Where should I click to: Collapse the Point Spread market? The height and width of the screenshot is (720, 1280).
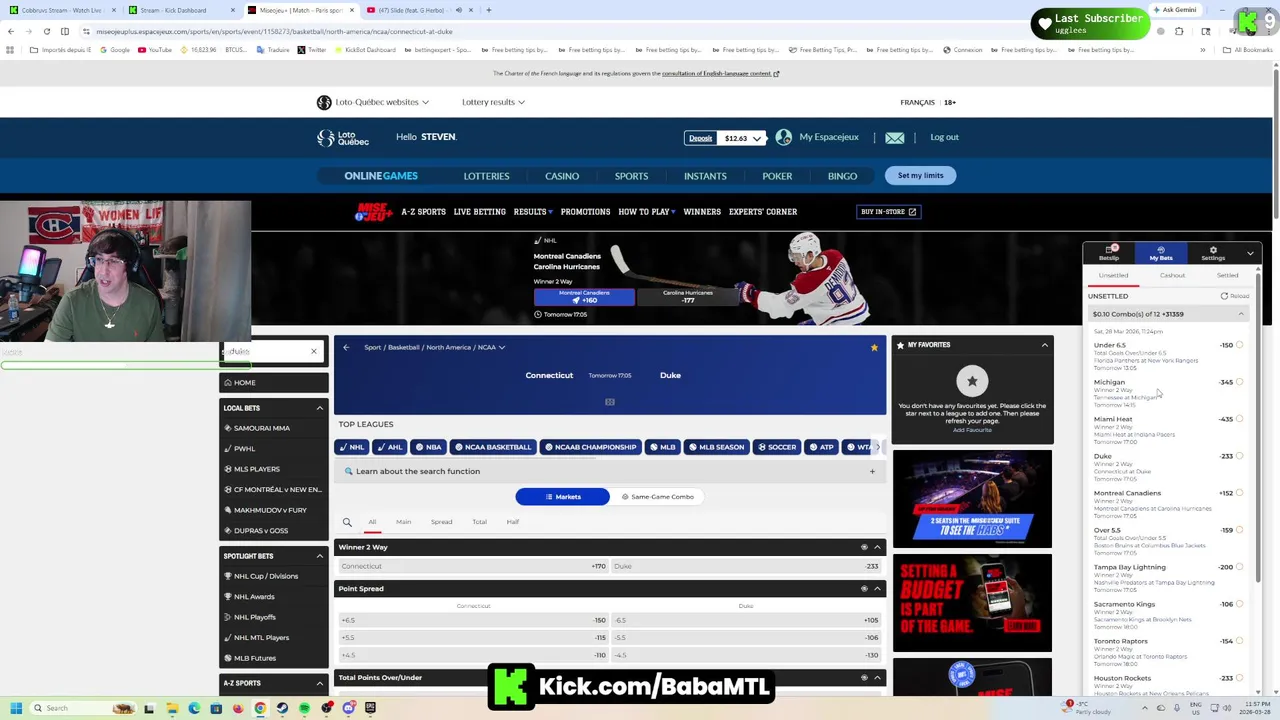click(x=877, y=589)
